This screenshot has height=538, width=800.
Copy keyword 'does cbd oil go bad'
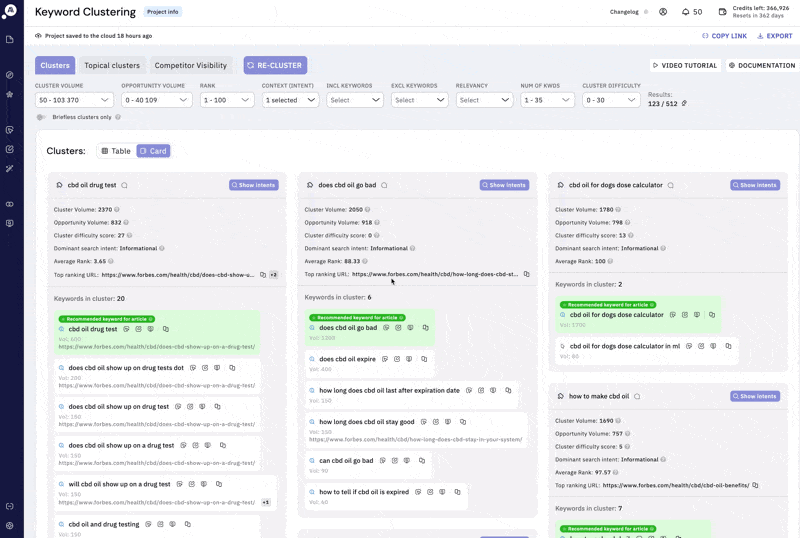click(x=426, y=328)
